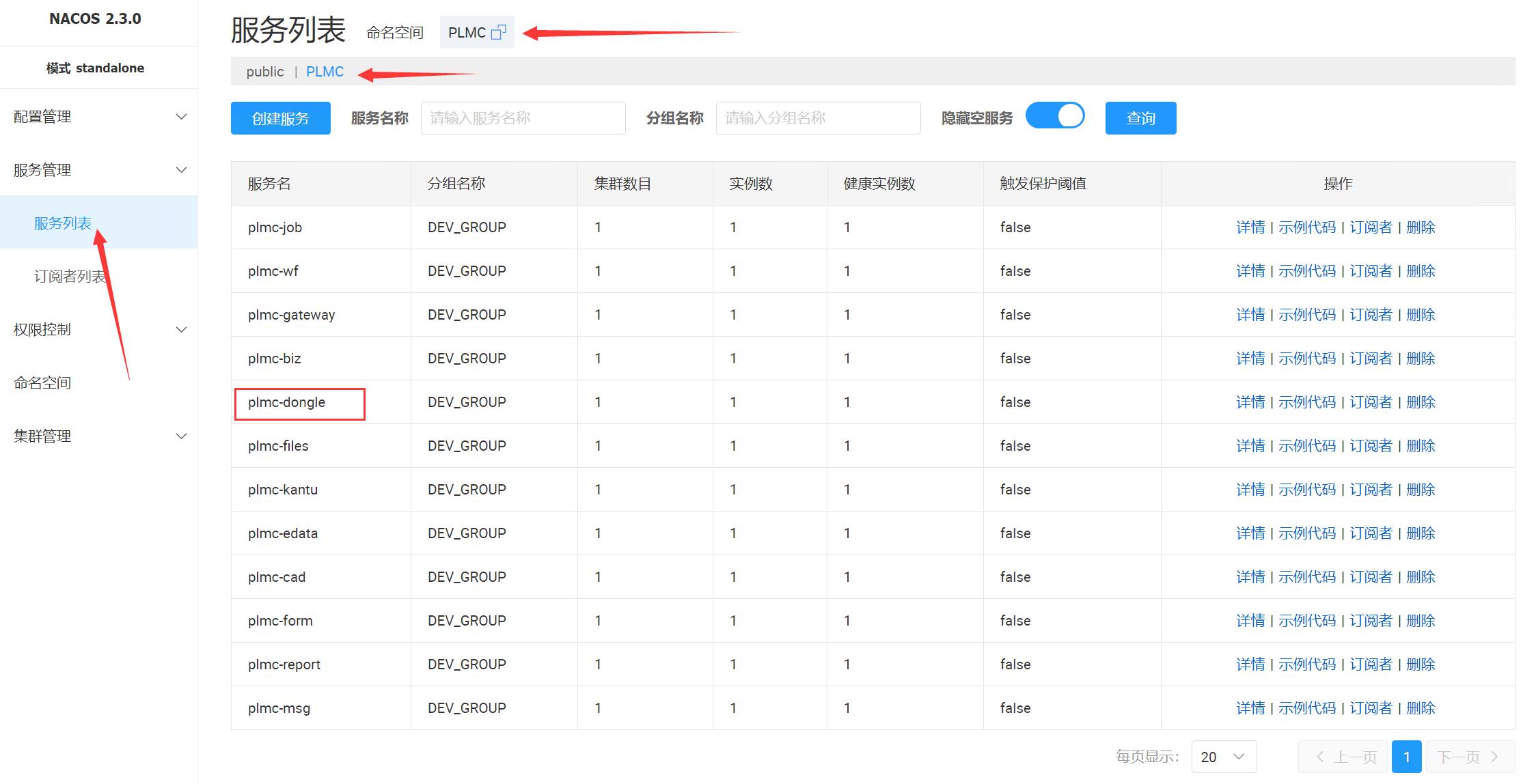The width and height of the screenshot is (1536, 784).
Task: Open 服务列表 in the sidebar
Action: point(63,223)
